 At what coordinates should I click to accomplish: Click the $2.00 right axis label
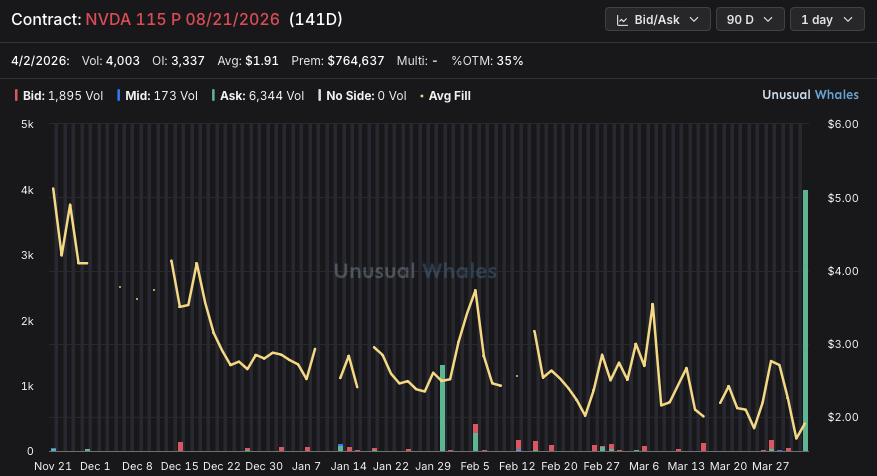pyautogui.click(x=843, y=417)
